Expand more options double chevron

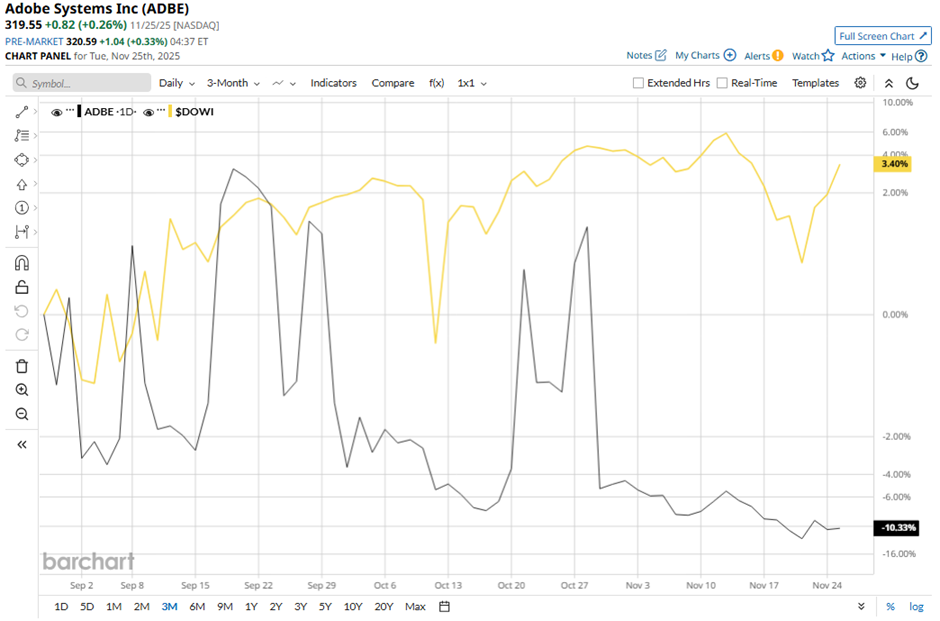click(x=861, y=607)
